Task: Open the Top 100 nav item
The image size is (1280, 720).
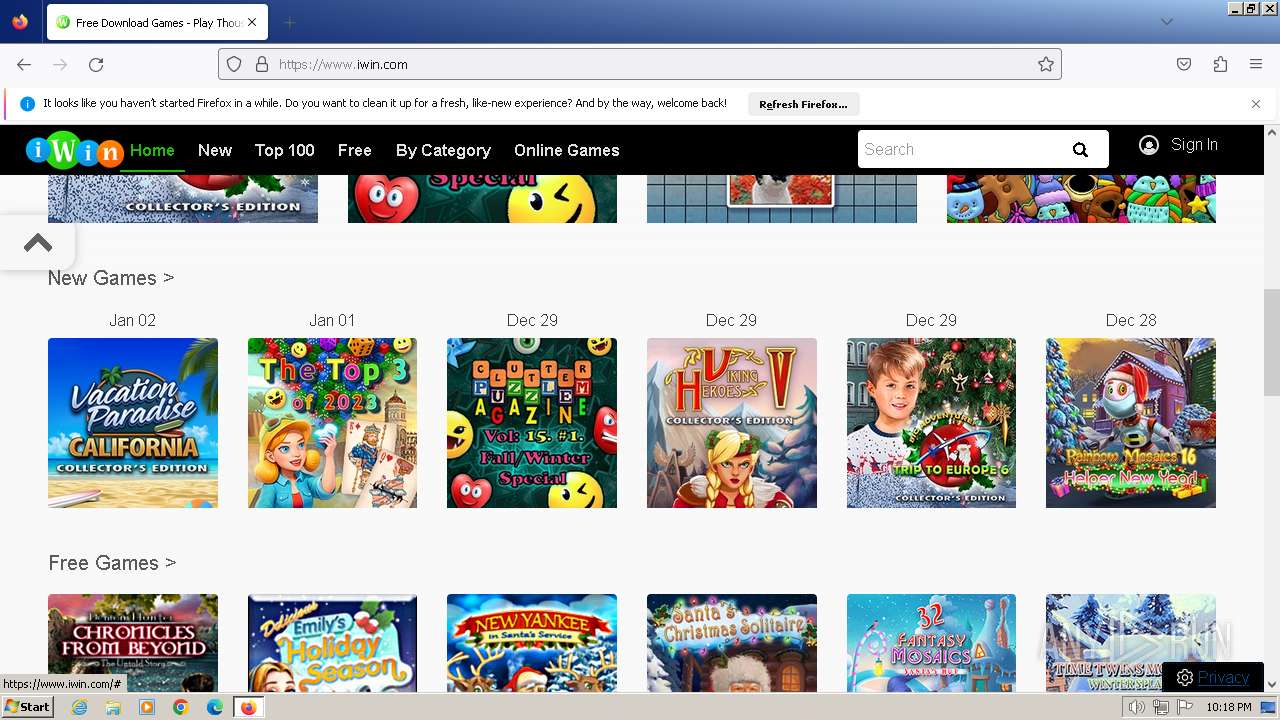Action: [x=285, y=150]
